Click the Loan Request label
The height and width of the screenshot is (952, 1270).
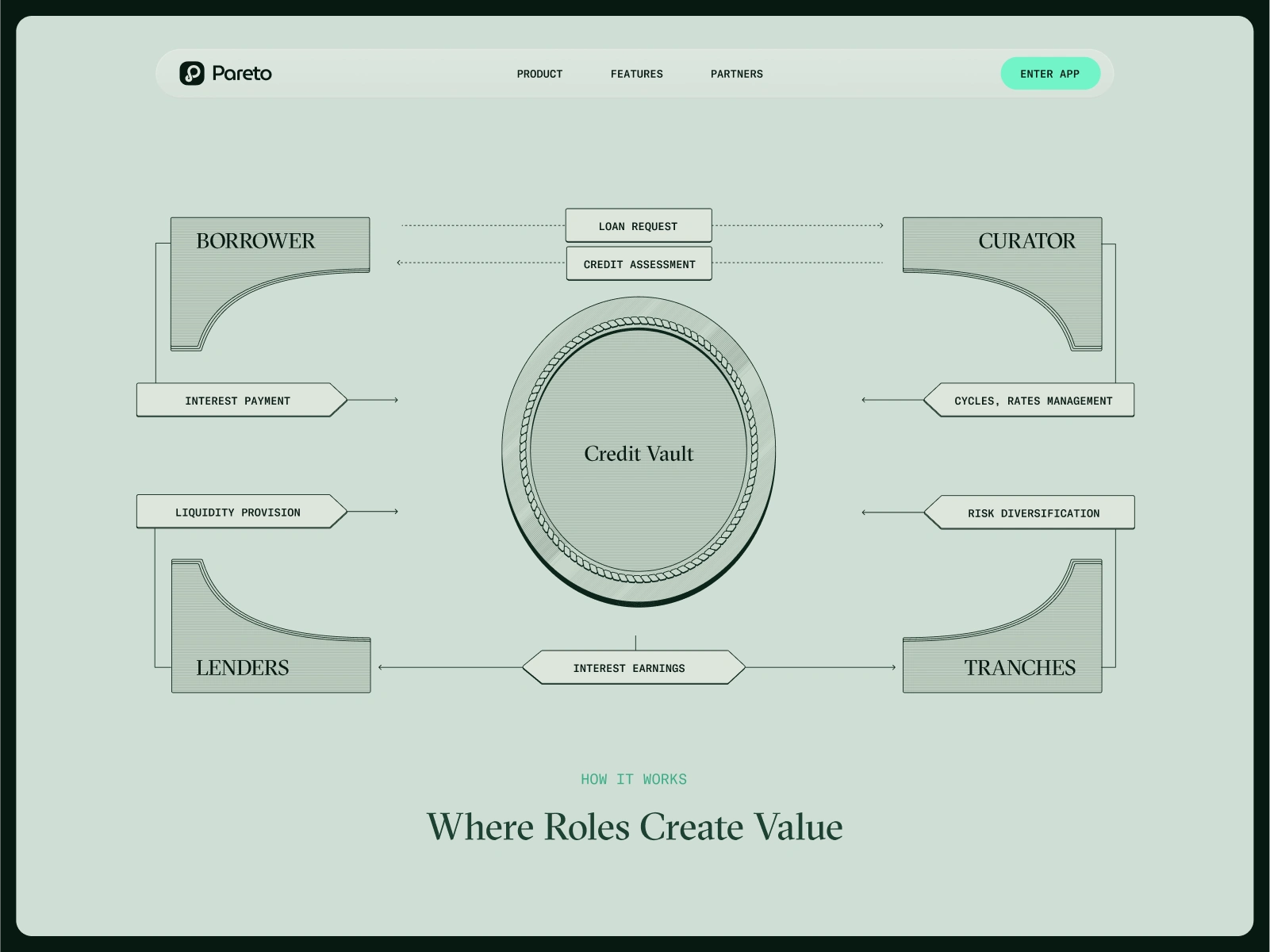point(639,225)
